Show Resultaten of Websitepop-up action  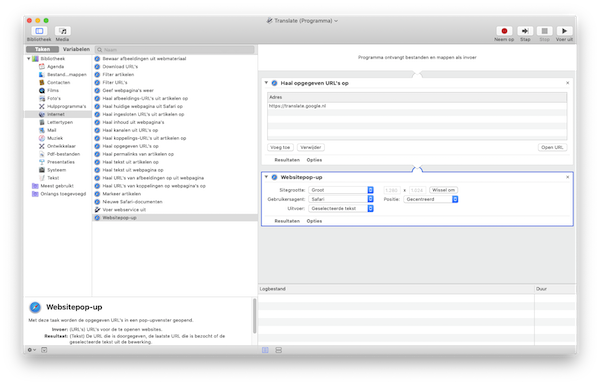click(x=287, y=221)
